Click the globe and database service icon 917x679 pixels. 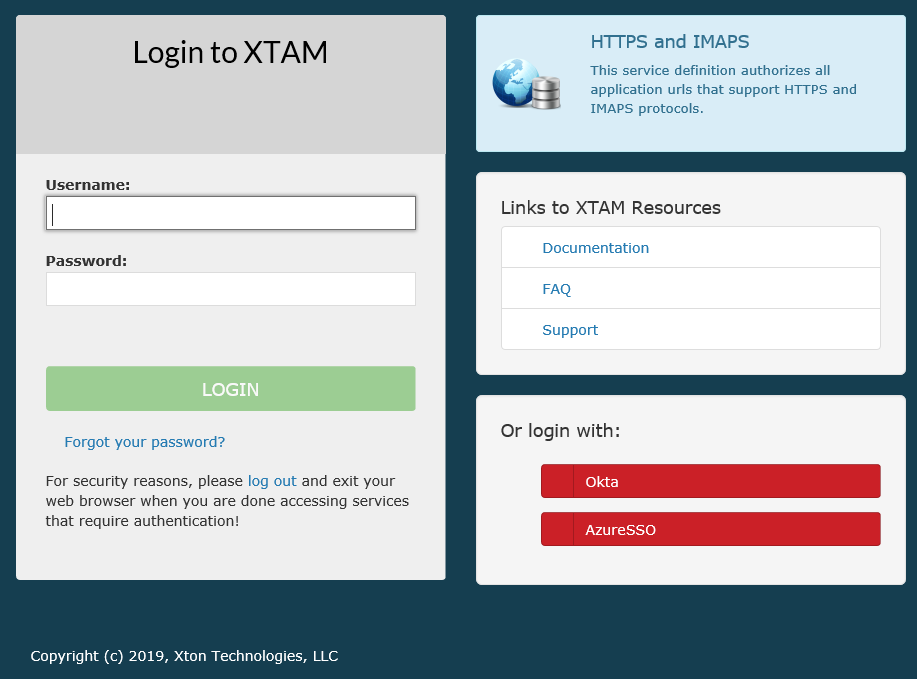[526, 84]
